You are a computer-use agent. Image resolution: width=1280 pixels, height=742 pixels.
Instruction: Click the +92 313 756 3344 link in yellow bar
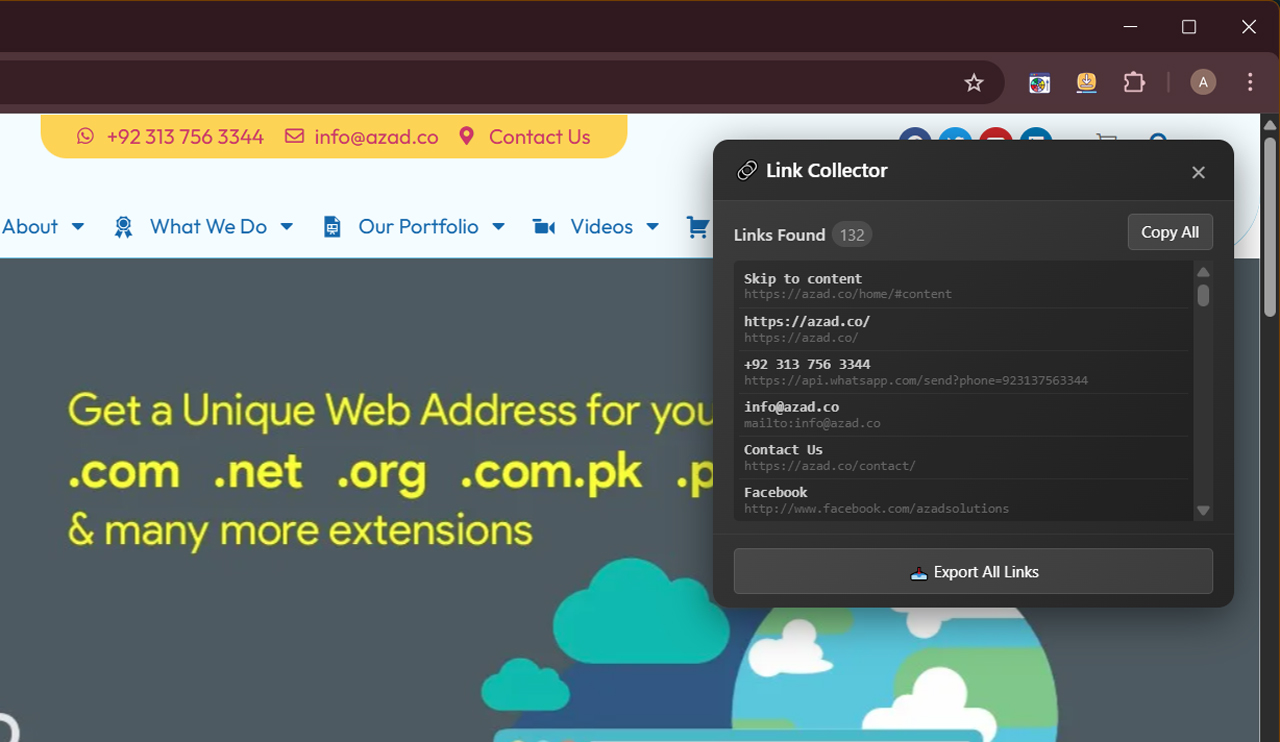(x=185, y=137)
